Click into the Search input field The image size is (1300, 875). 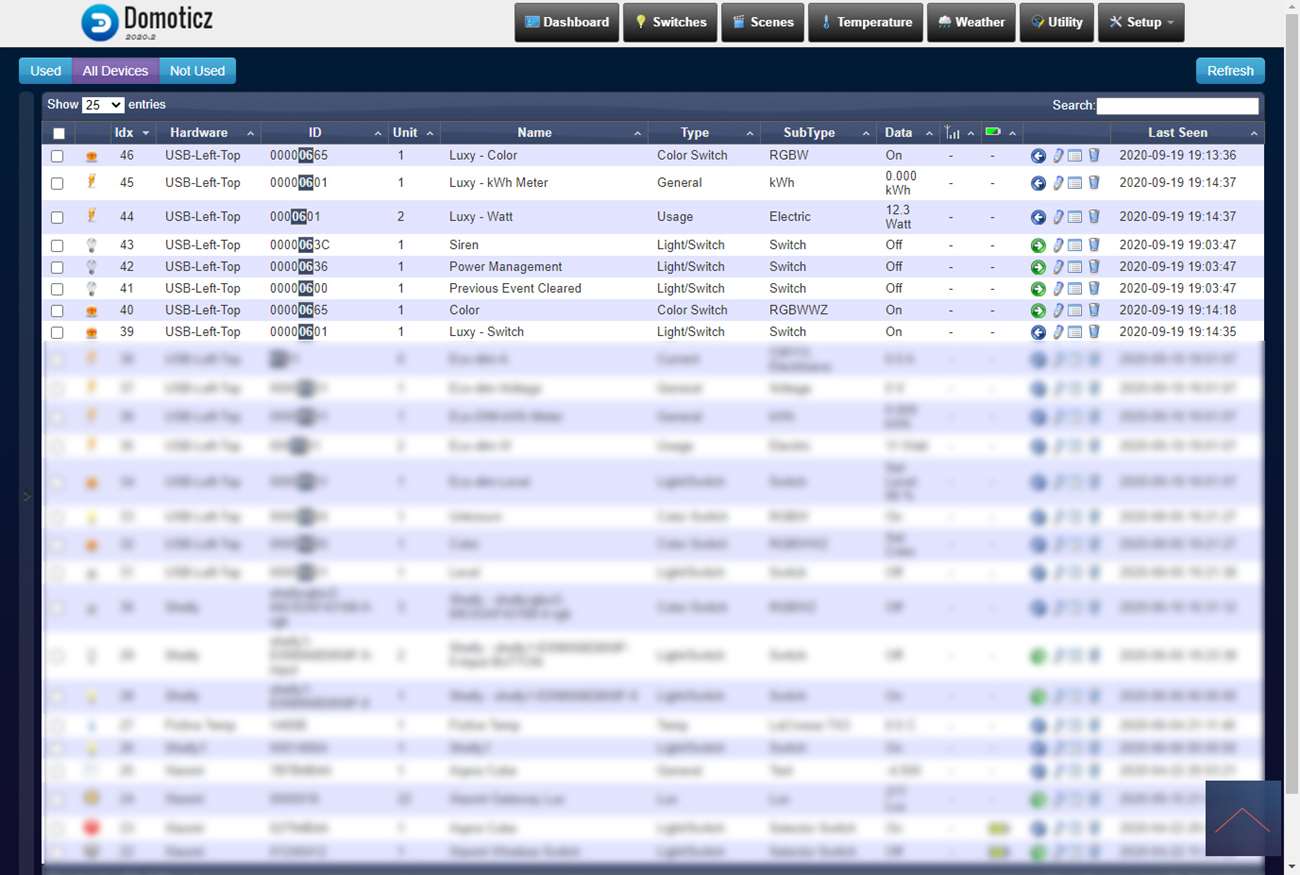1177,106
